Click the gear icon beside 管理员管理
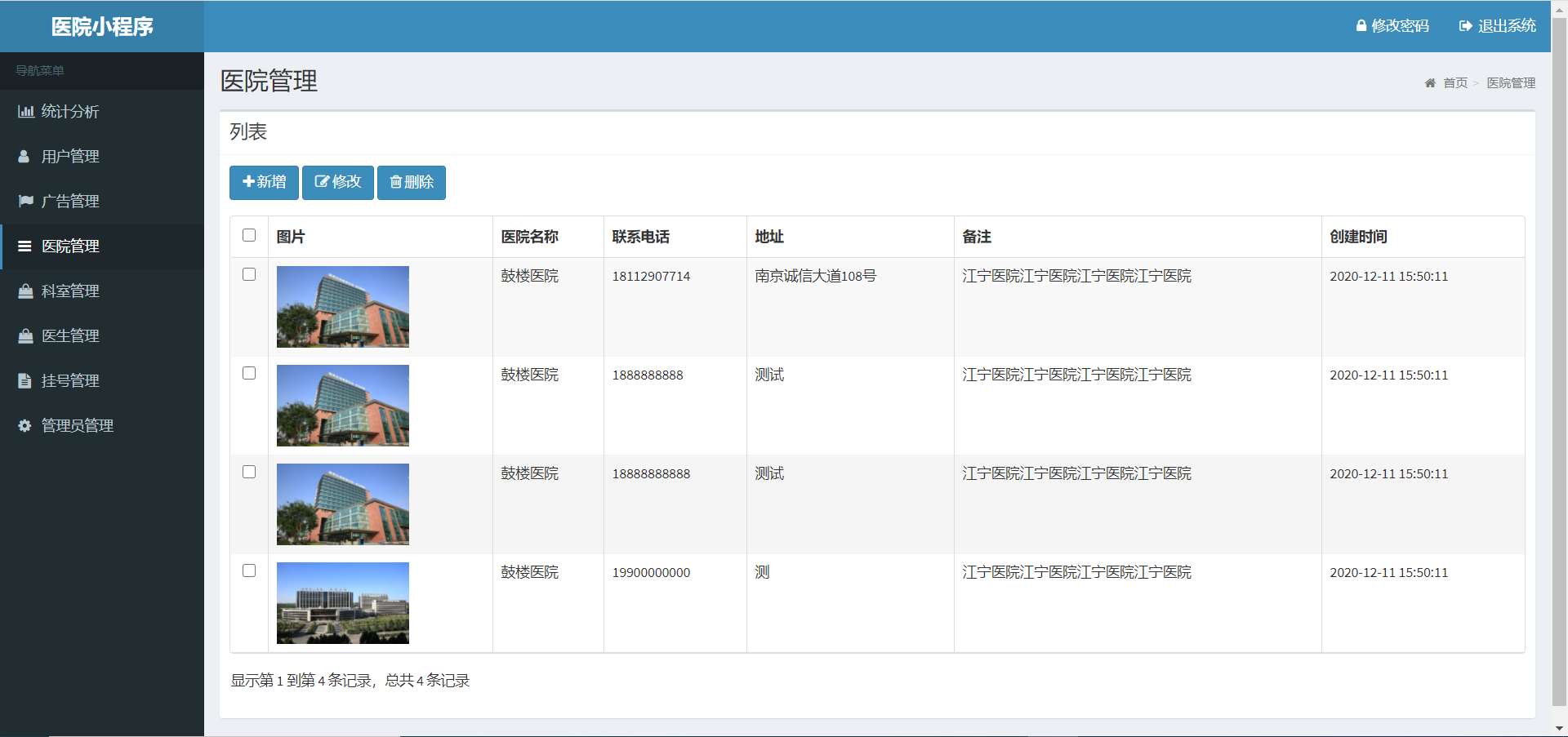 (x=25, y=426)
